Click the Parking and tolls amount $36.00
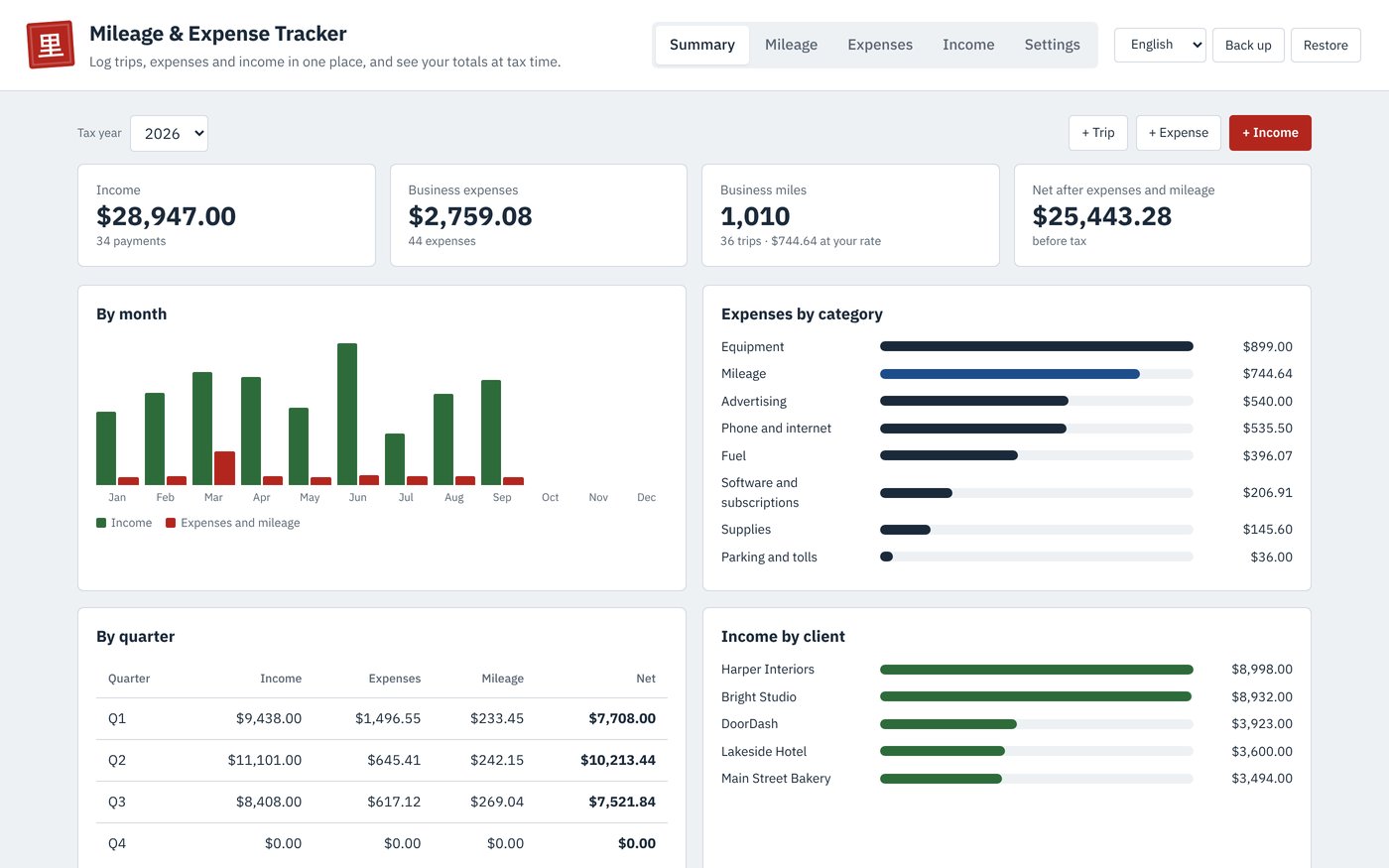The width and height of the screenshot is (1389, 868). [1272, 558]
